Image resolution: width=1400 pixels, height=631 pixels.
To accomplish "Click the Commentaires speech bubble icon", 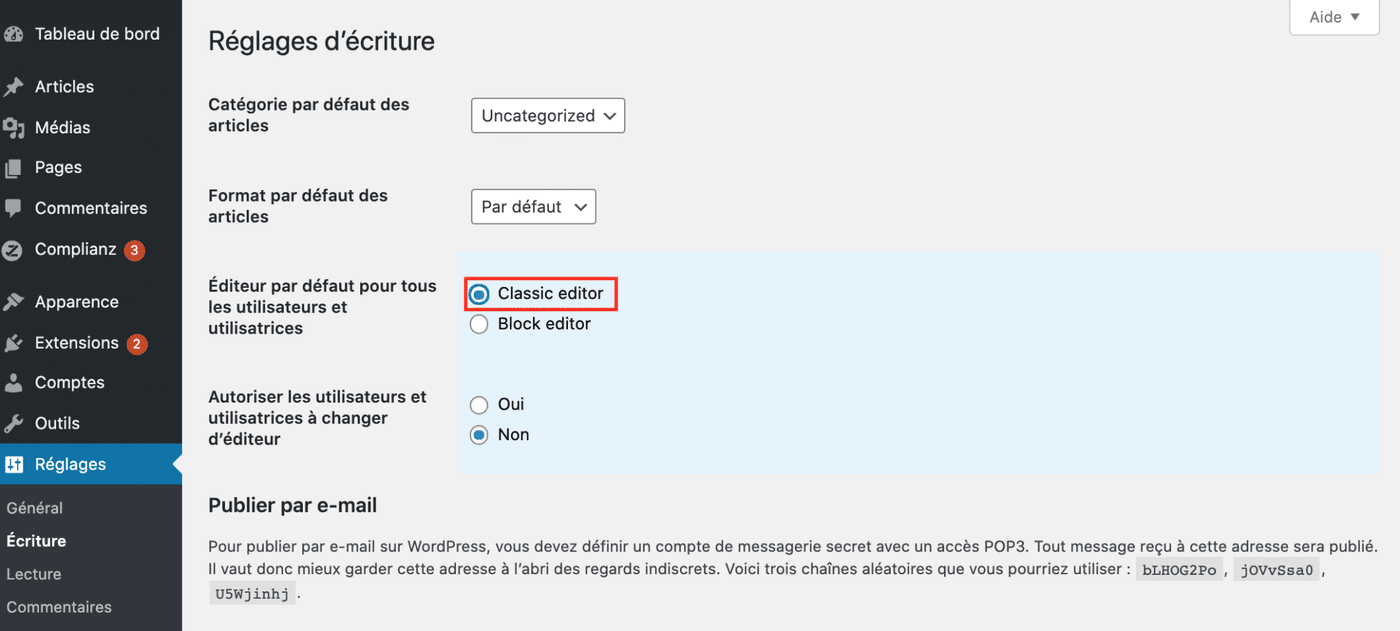I will point(13,208).
